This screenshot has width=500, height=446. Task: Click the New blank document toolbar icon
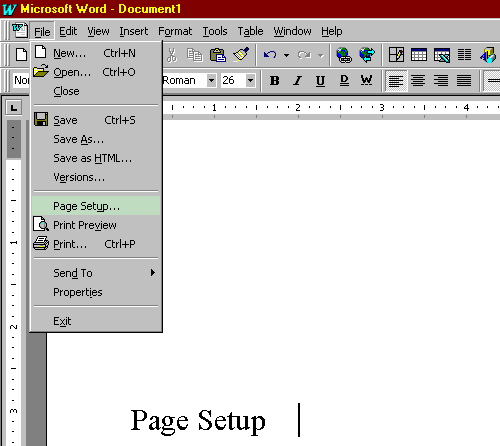click(x=21, y=55)
